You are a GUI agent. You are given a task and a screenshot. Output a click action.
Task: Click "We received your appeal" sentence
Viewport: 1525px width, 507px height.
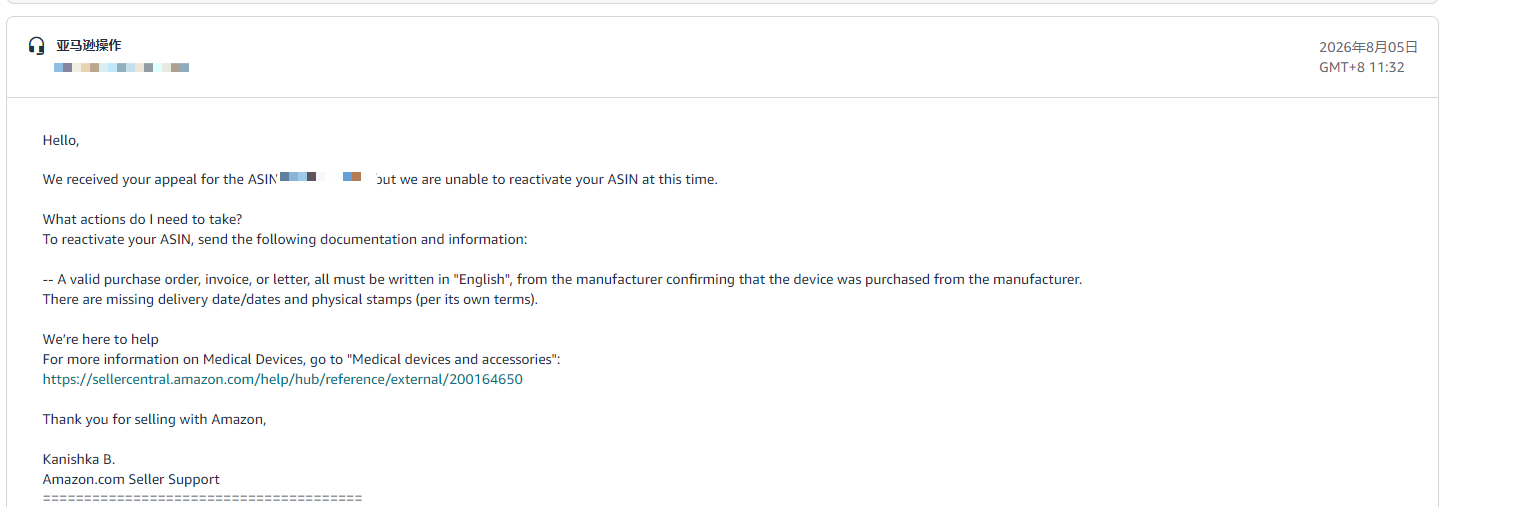(x=380, y=180)
